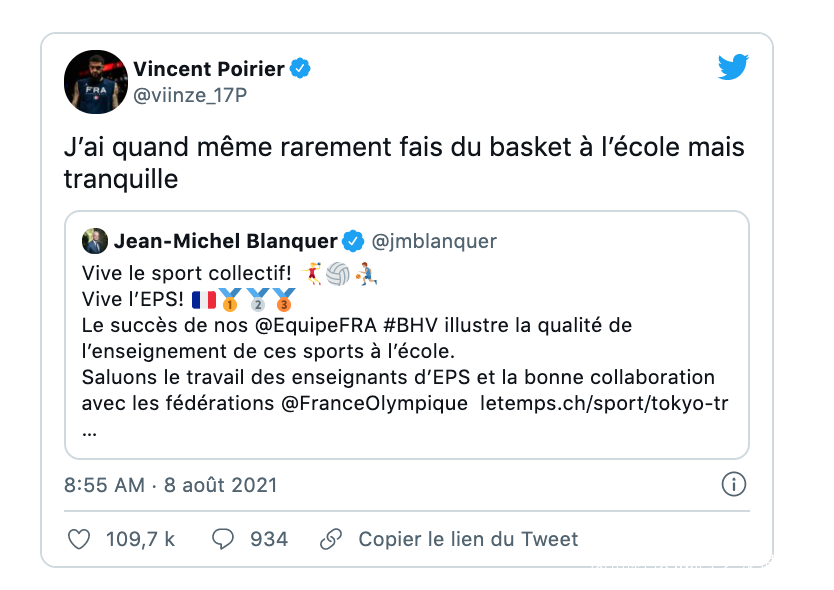Click the 934 replies count
Viewport: 834px width, 590px height.
[268, 539]
